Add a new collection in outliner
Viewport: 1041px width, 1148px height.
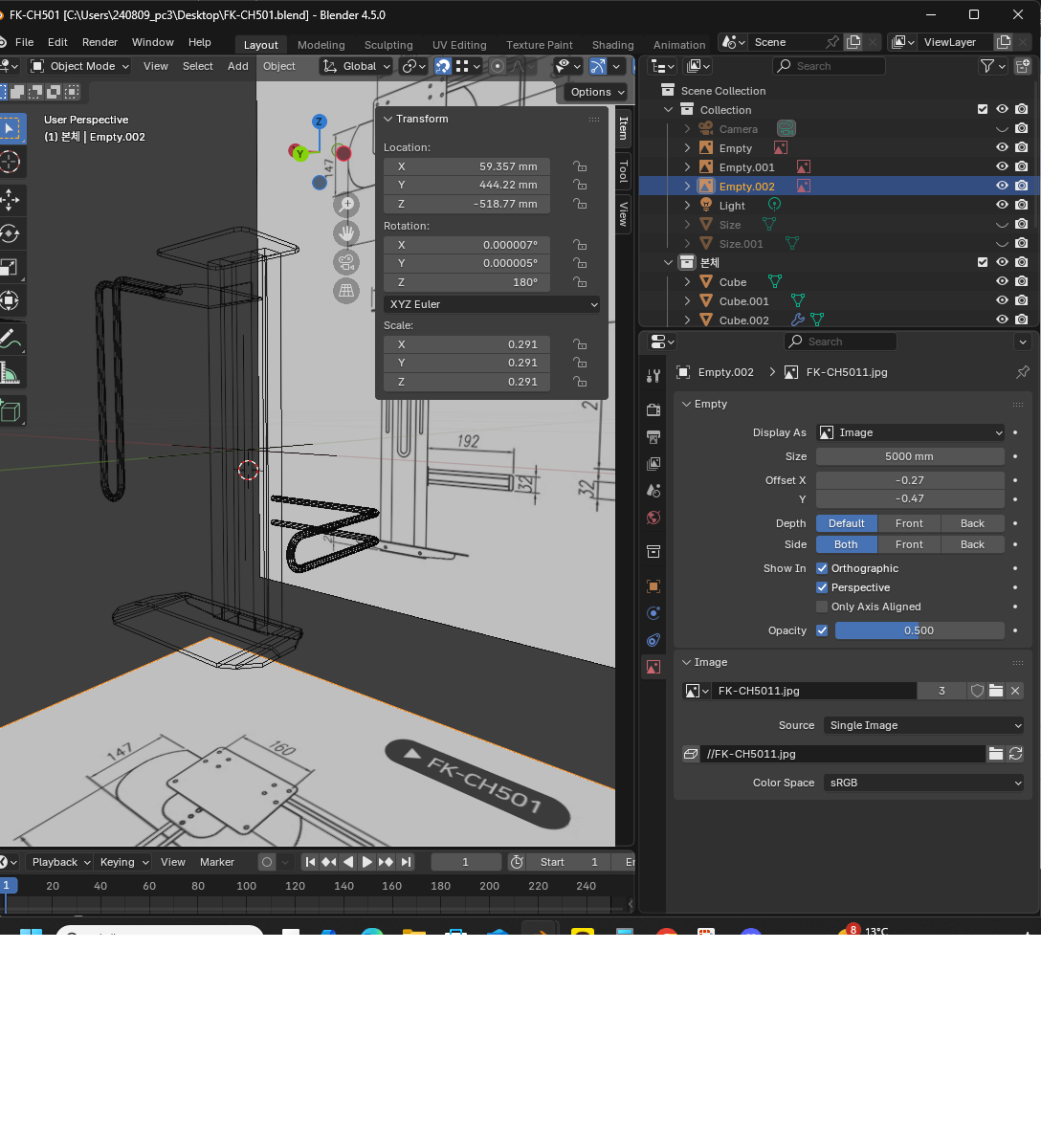coord(1023,66)
